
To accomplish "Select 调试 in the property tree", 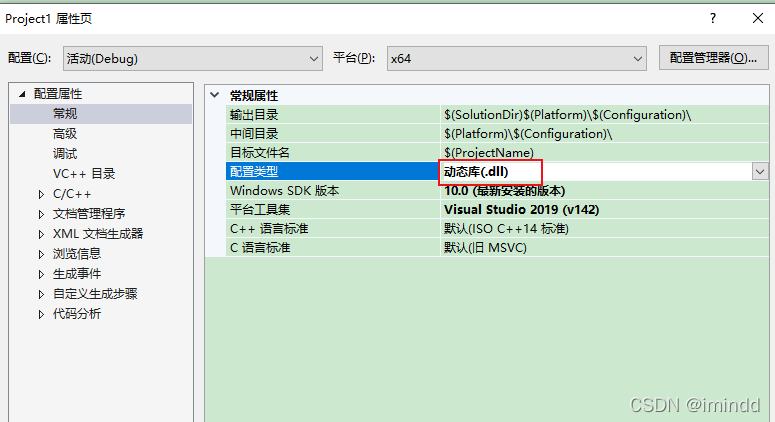I will (65, 154).
